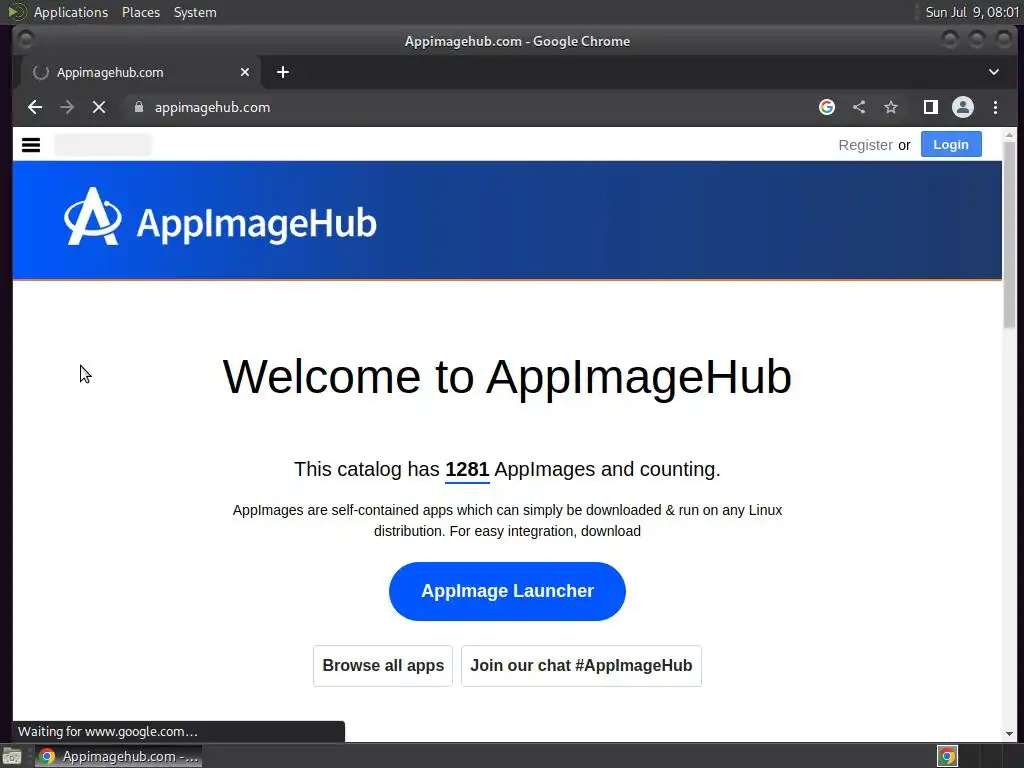
Task: Open the Chrome three-dot menu
Action: [995, 107]
